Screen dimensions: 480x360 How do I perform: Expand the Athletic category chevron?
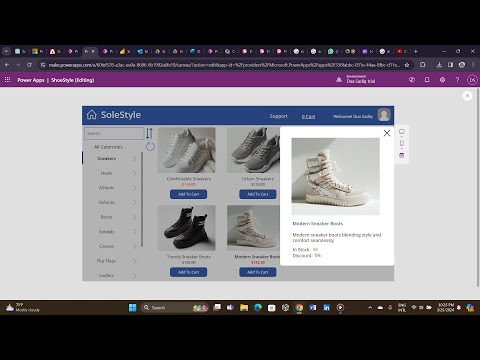click(x=134, y=188)
